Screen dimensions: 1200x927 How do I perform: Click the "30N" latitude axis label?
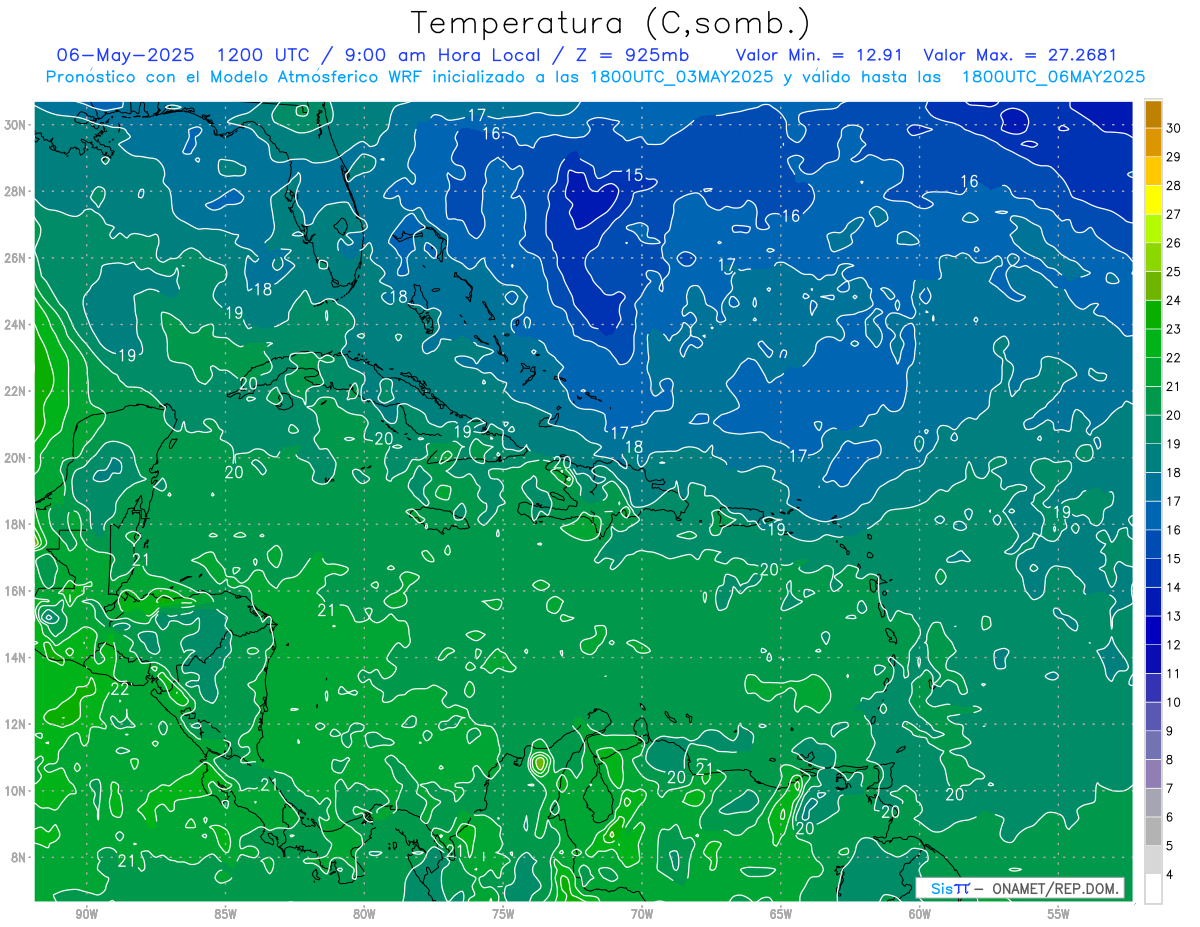pyautogui.click(x=16, y=125)
